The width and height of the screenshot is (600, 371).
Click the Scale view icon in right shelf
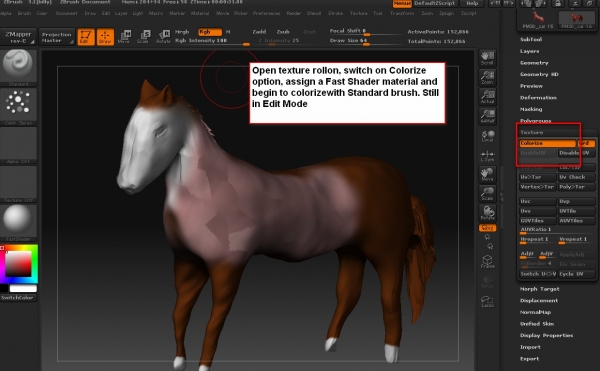coord(488,194)
